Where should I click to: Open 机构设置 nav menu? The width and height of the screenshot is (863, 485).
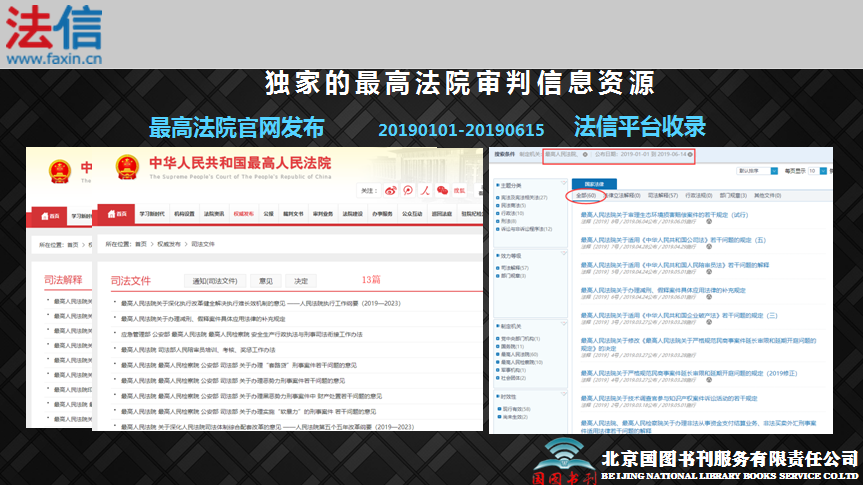[x=184, y=214]
